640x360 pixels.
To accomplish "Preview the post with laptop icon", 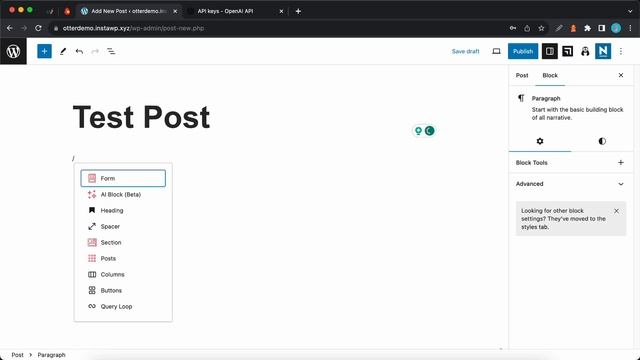I will click(x=496, y=51).
